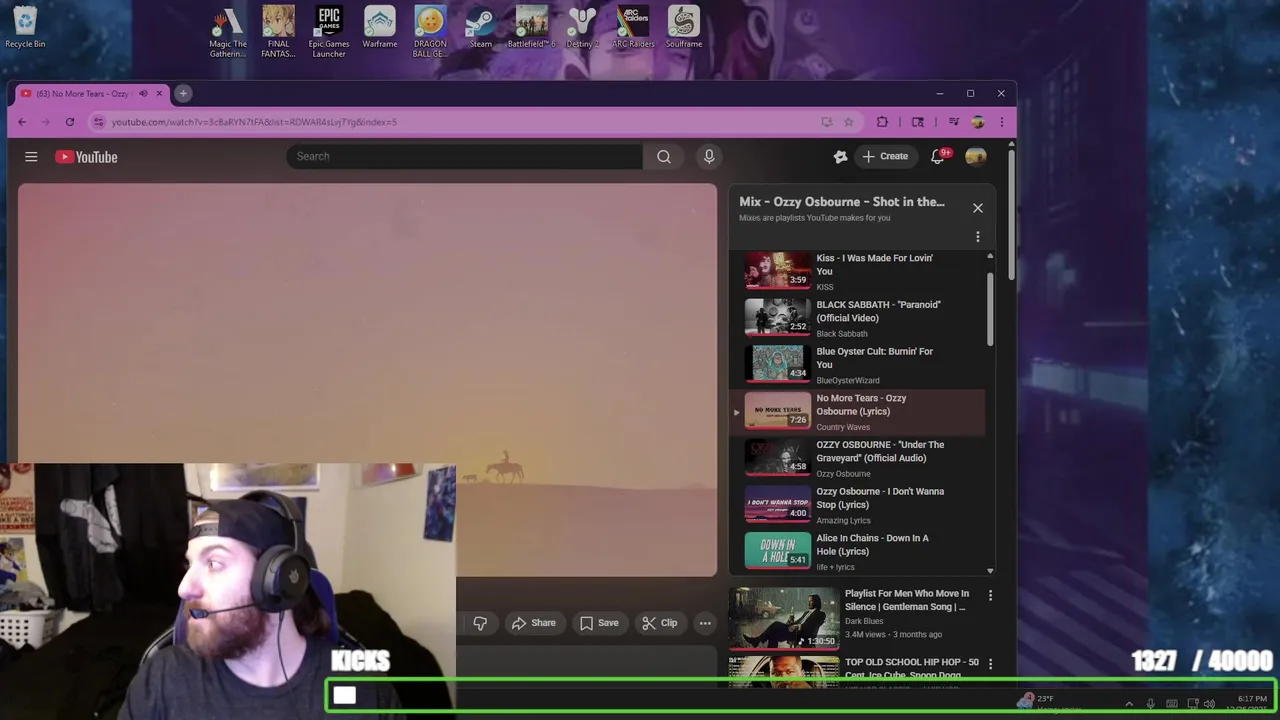Image resolution: width=1280 pixels, height=720 pixels.
Task: Open Chrome profile avatar in toolbar
Action: click(x=978, y=122)
